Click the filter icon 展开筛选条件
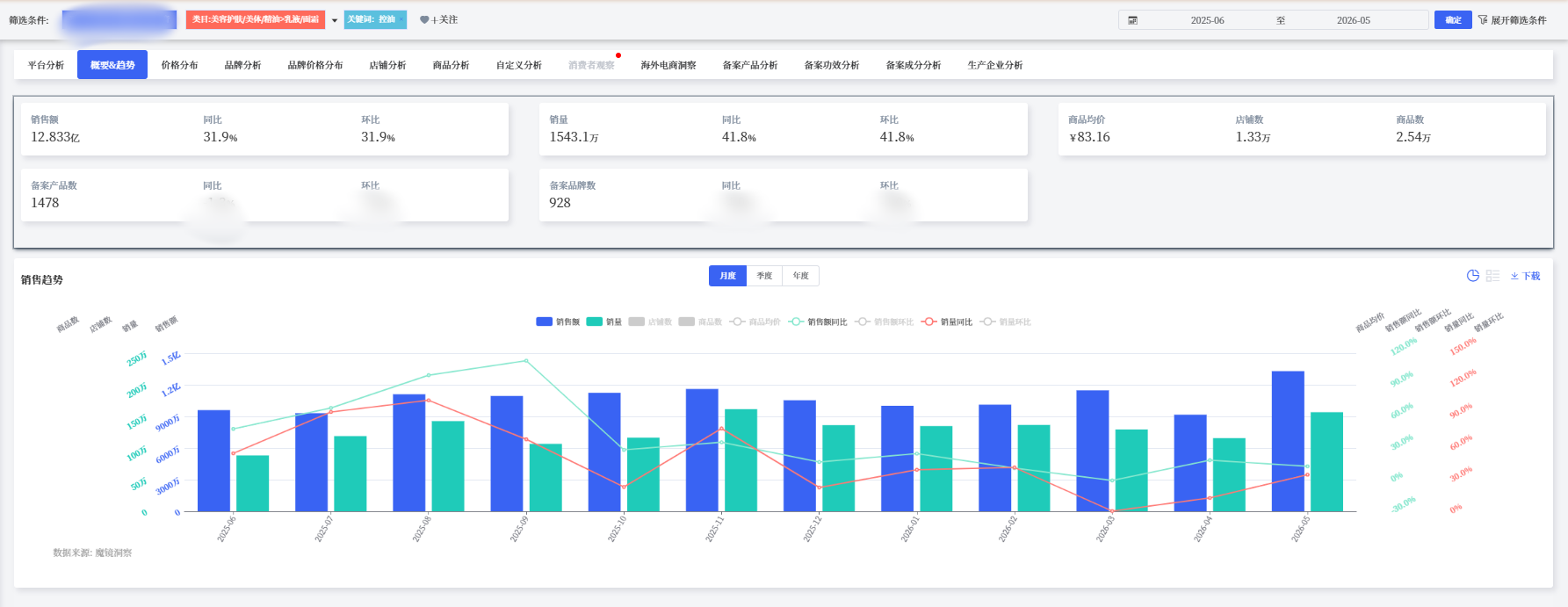This screenshot has height=607, width=1568. coord(1483,19)
